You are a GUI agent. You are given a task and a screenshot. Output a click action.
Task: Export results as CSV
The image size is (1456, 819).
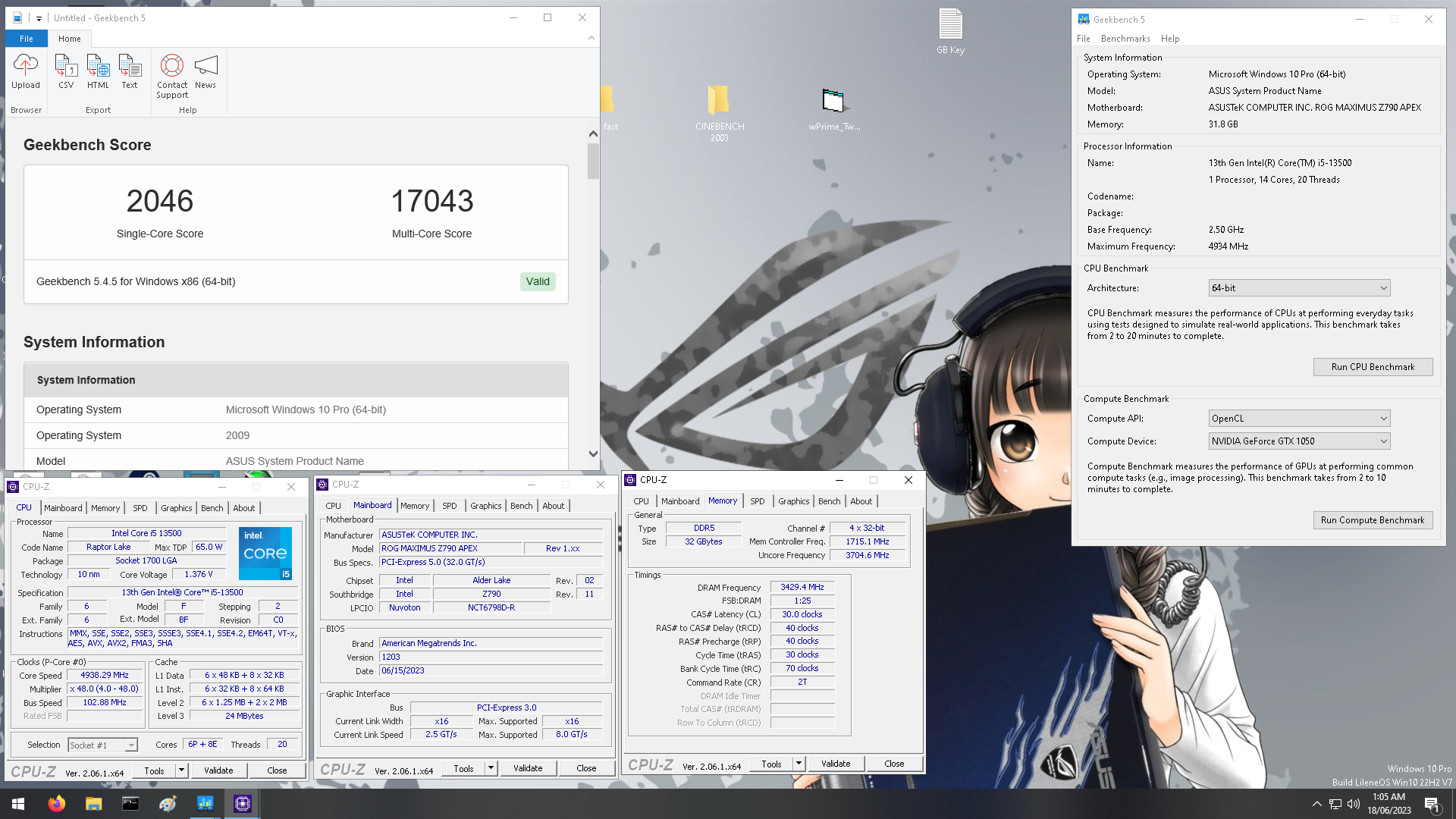[66, 71]
